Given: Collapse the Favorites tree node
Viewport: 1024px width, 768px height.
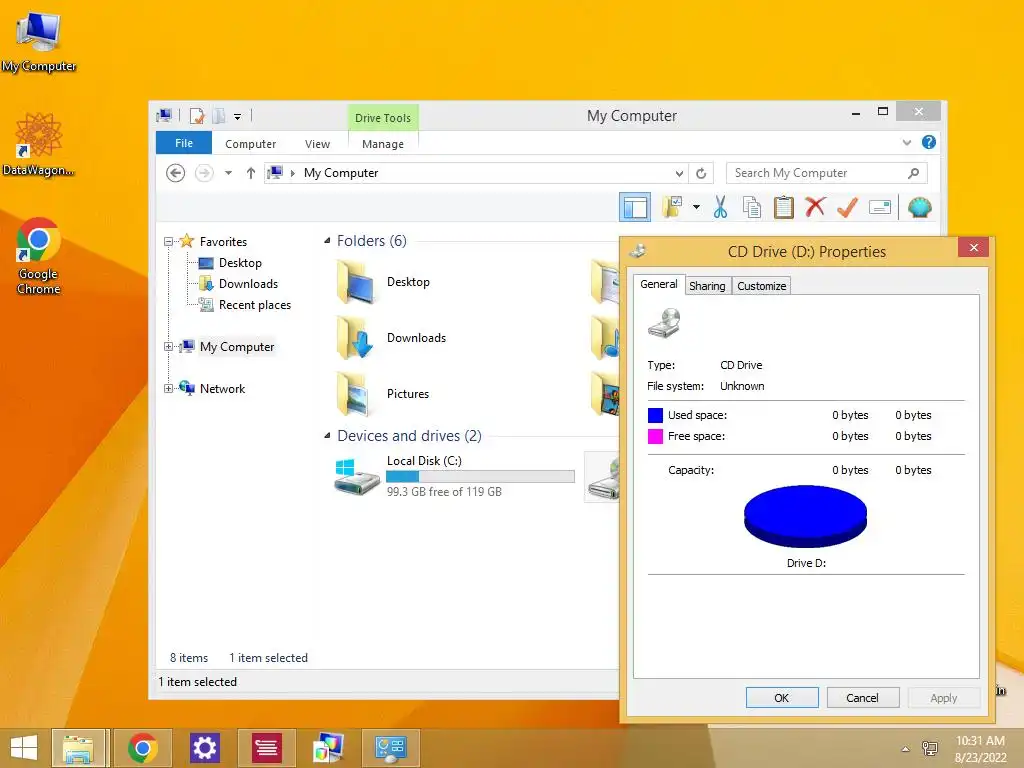Looking at the screenshot, I should [168, 242].
